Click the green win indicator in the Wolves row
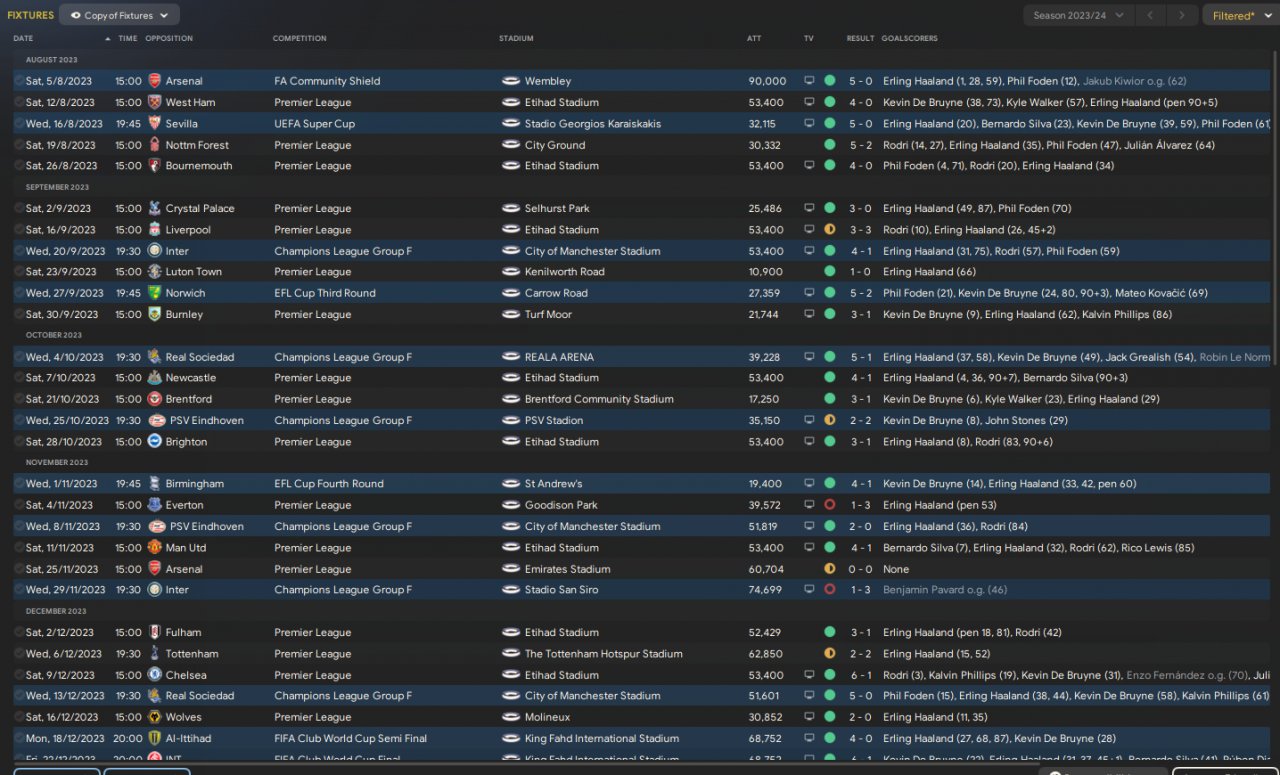The image size is (1280, 775). [x=829, y=717]
